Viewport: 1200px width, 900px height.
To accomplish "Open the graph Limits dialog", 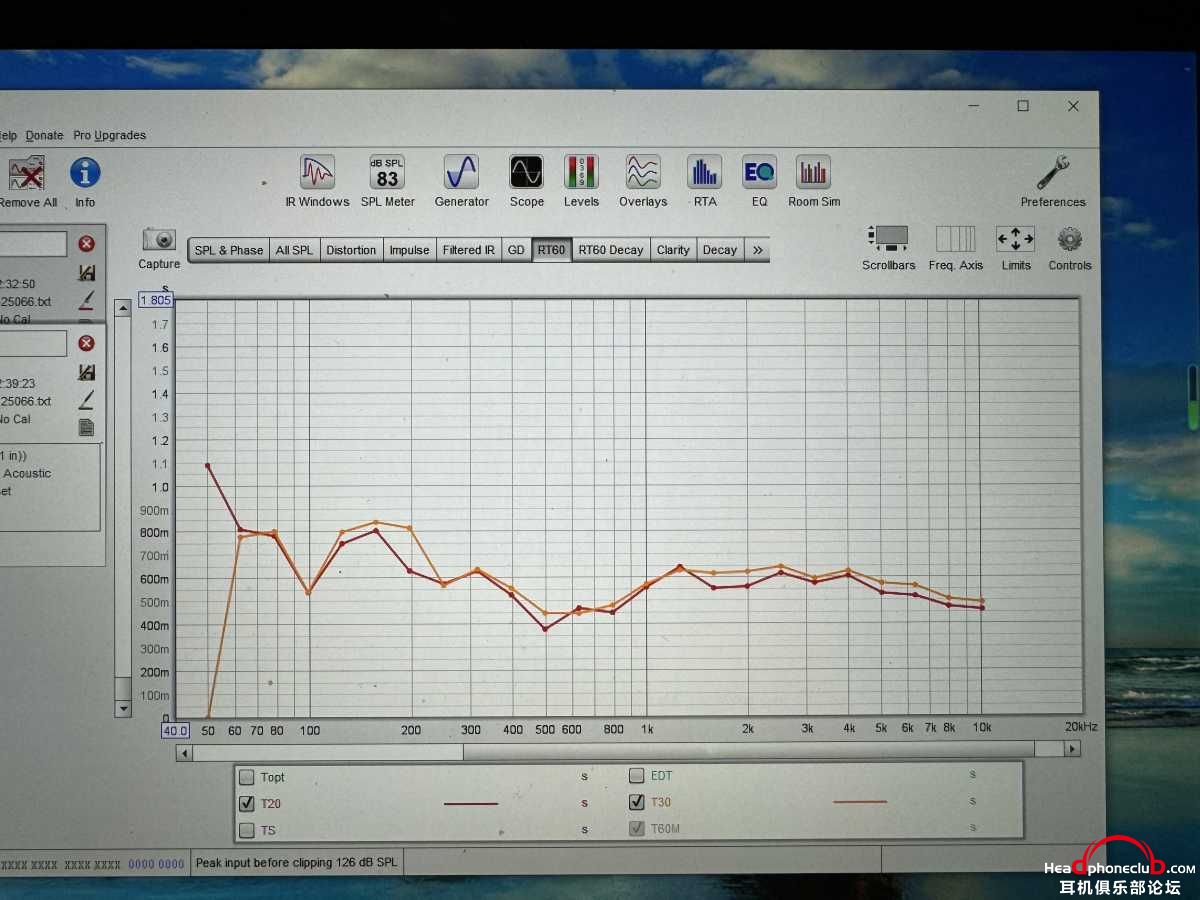I will [x=1015, y=248].
